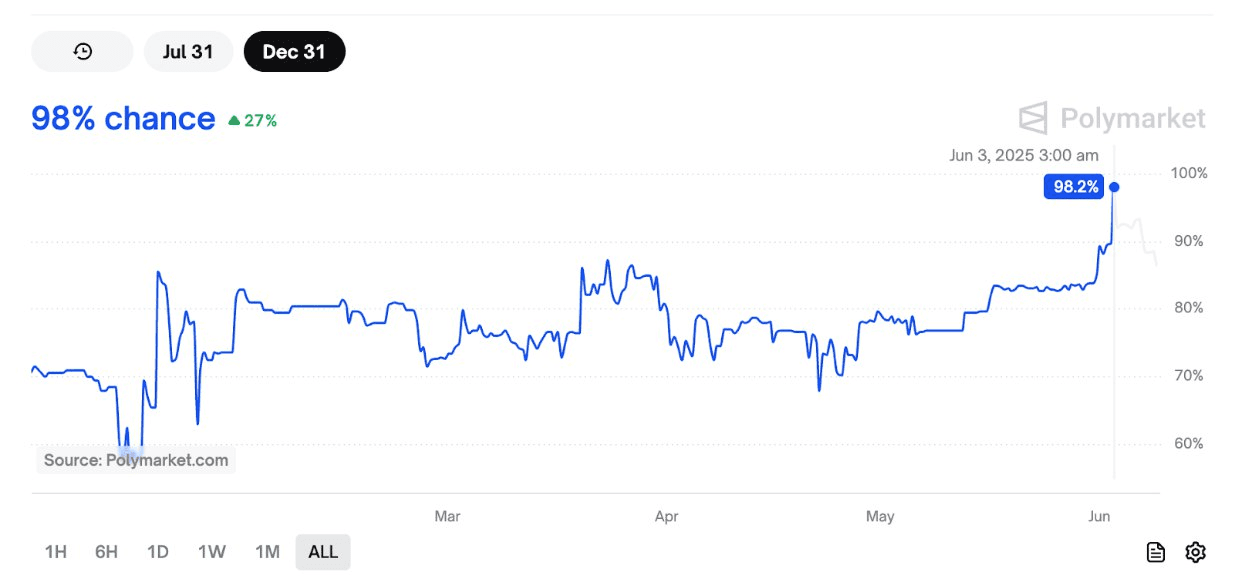Select the Jul 31 date tab
1254x582 pixels.
(x=188, y=52)
